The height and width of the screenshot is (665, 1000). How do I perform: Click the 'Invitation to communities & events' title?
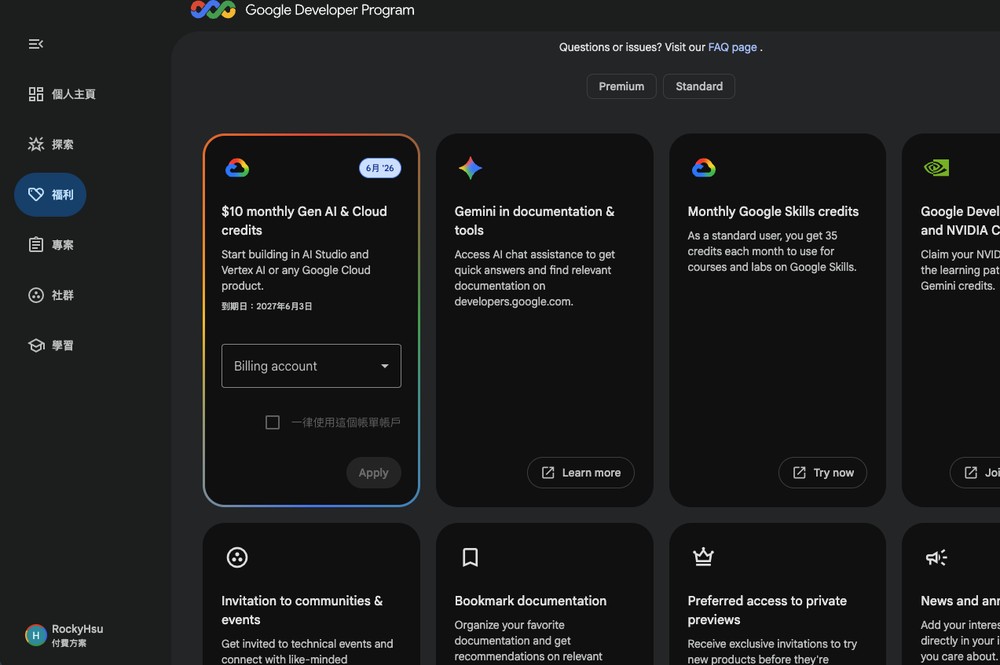pos(302,610)
